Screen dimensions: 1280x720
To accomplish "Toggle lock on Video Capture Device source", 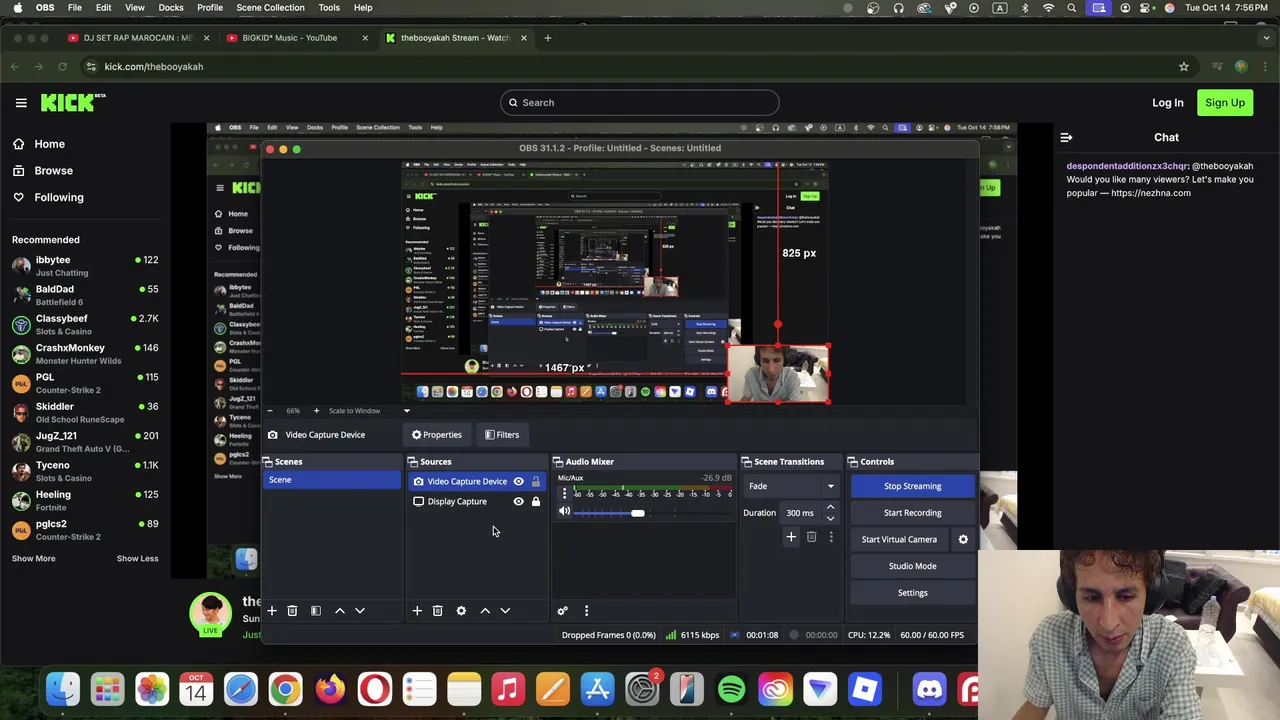I will pos(535,481).
